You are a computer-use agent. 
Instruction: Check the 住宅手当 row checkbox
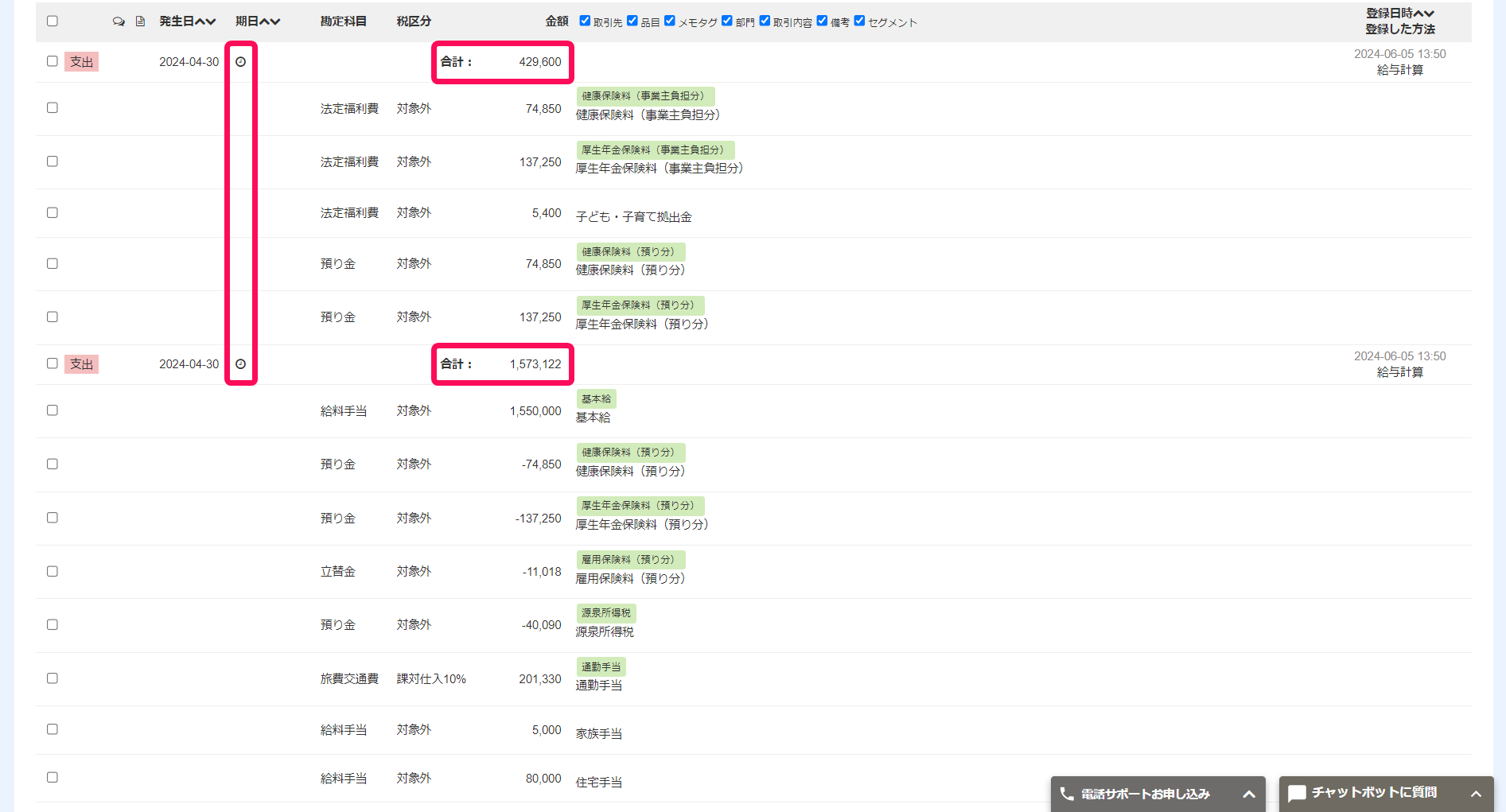pyautogui.click(x=53, y=778)
